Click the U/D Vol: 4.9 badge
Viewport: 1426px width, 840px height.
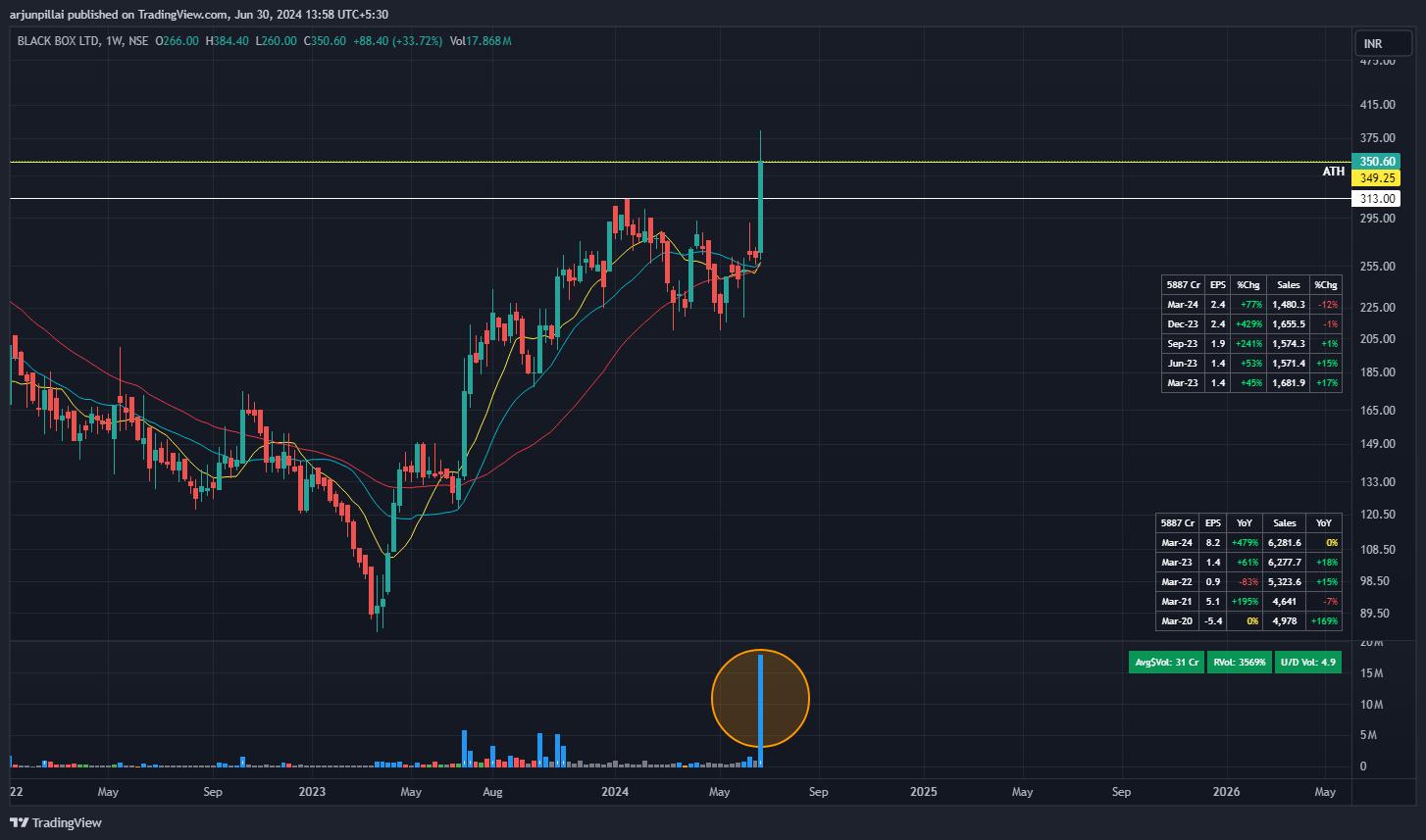pyautogui.click(x=1308, y=663)
